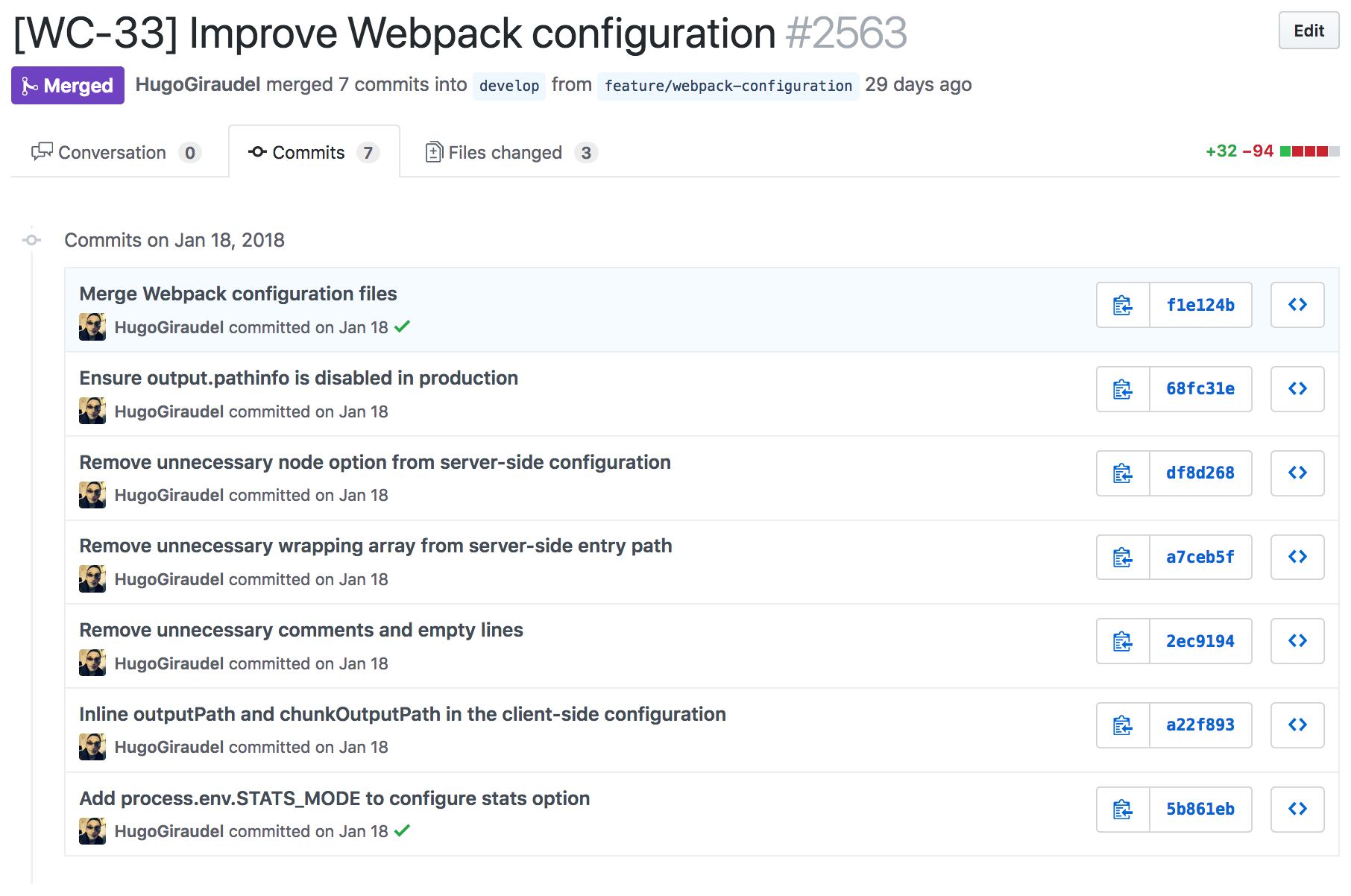1351x896 pixels.
Task: Copy SHA for commit f1e124b
Action: [x=1122, y=305]
